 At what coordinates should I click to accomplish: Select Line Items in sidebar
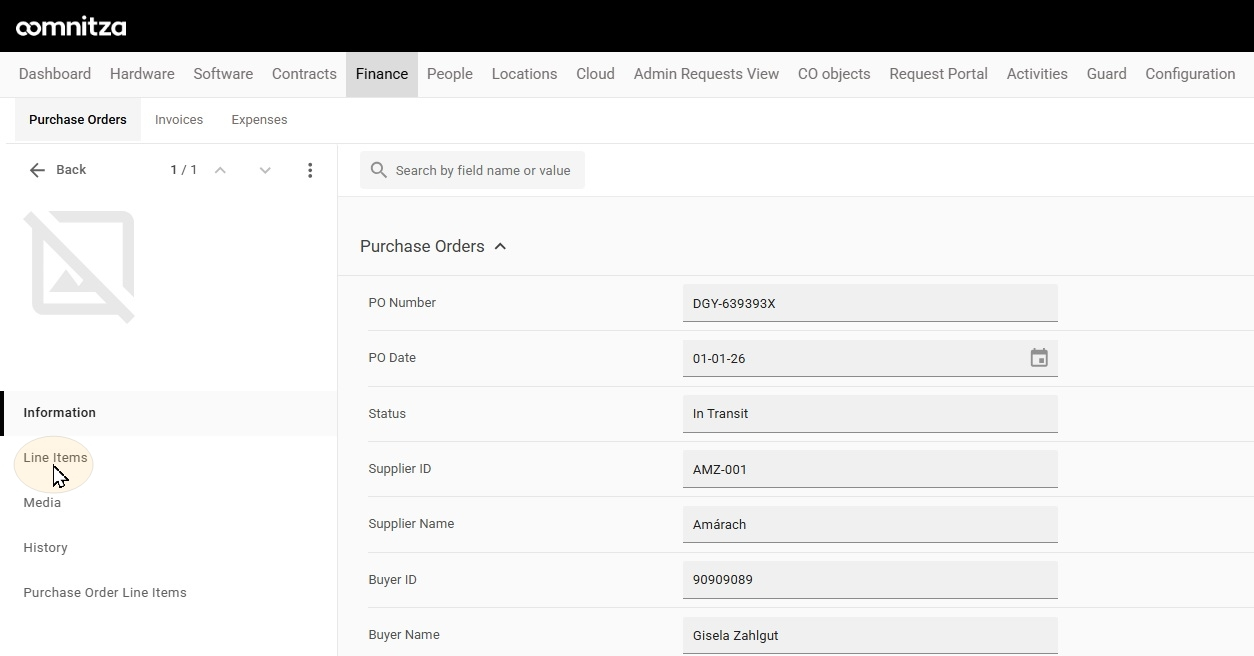[56, 458]
